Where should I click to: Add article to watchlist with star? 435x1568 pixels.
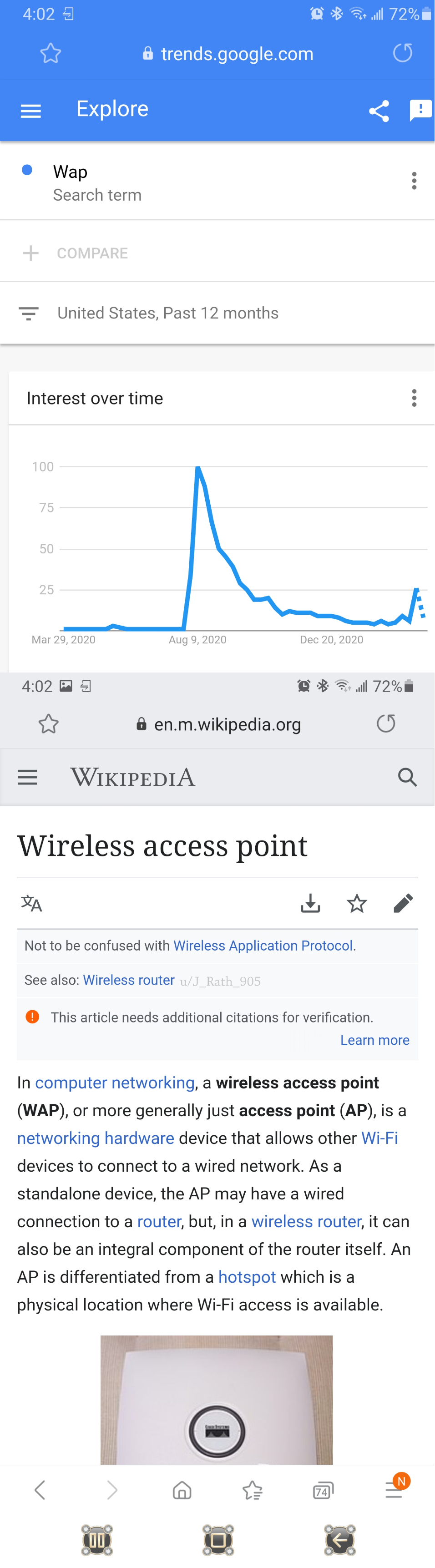tap(357, 903)
